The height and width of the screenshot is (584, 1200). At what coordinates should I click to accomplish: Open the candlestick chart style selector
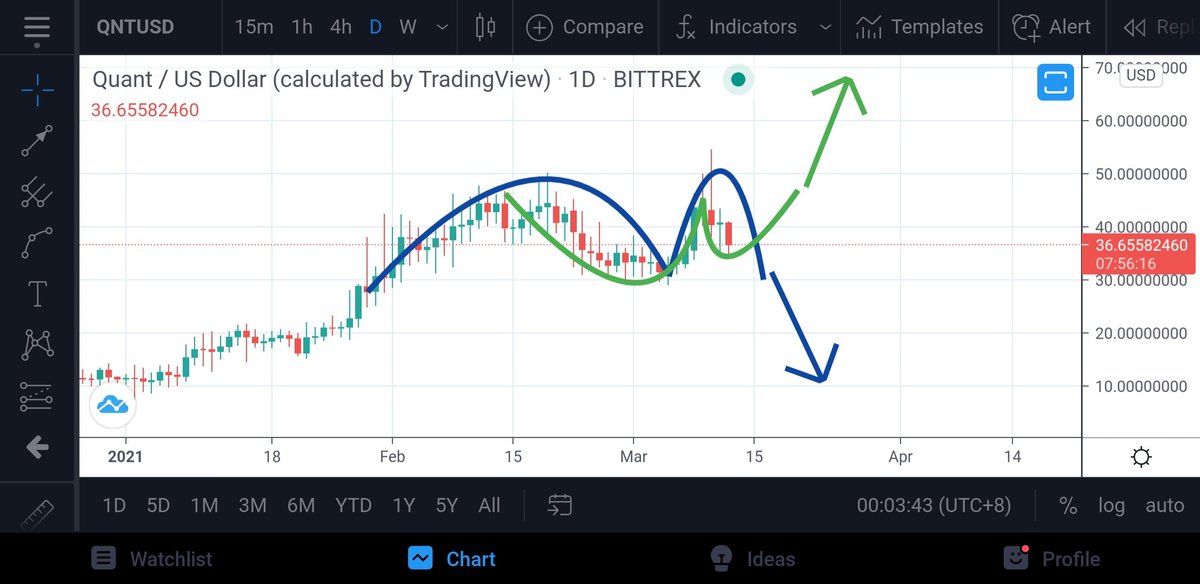point(486,27)
